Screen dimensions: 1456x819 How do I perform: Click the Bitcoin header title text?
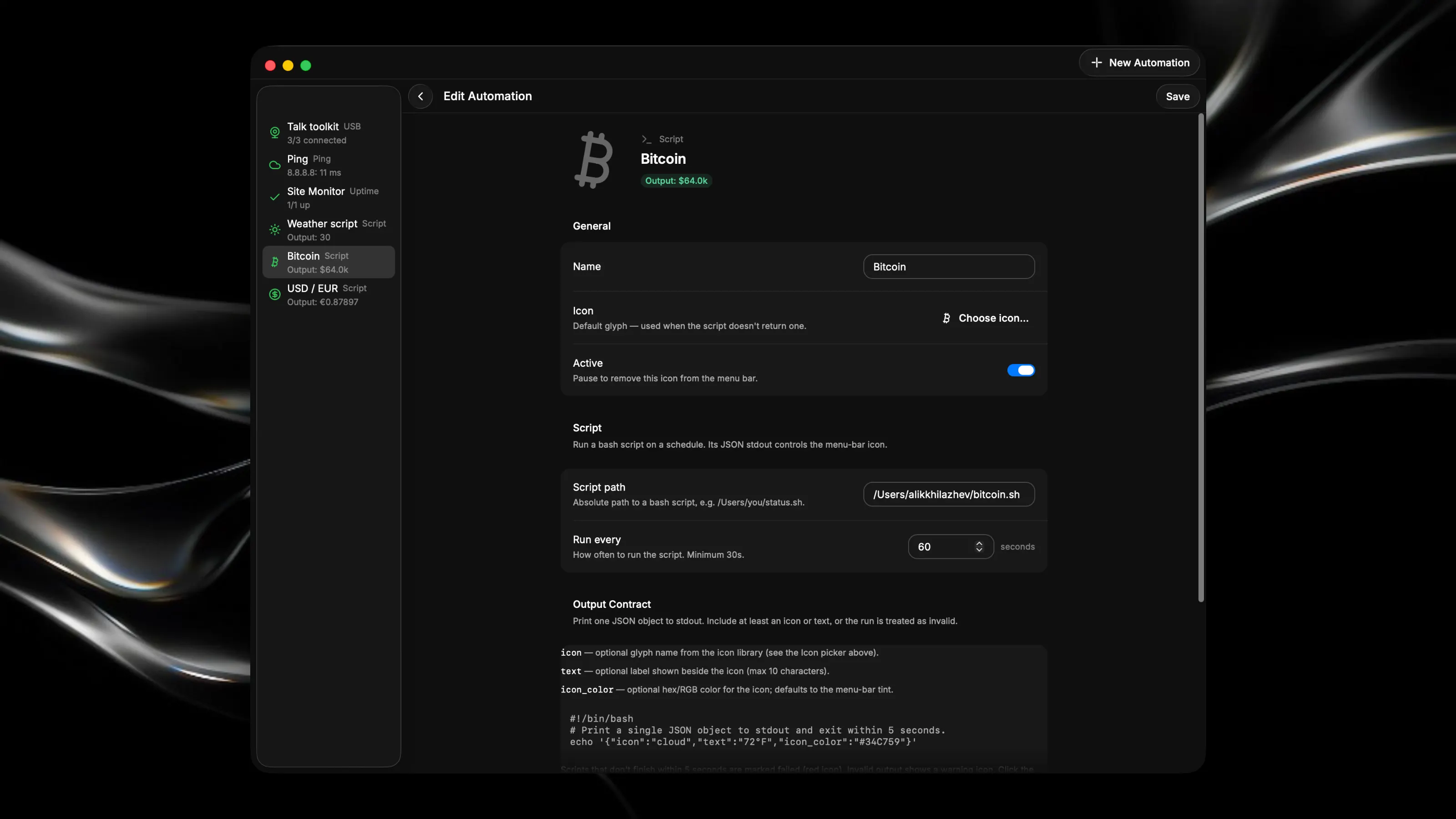click(x=663, y=159)
